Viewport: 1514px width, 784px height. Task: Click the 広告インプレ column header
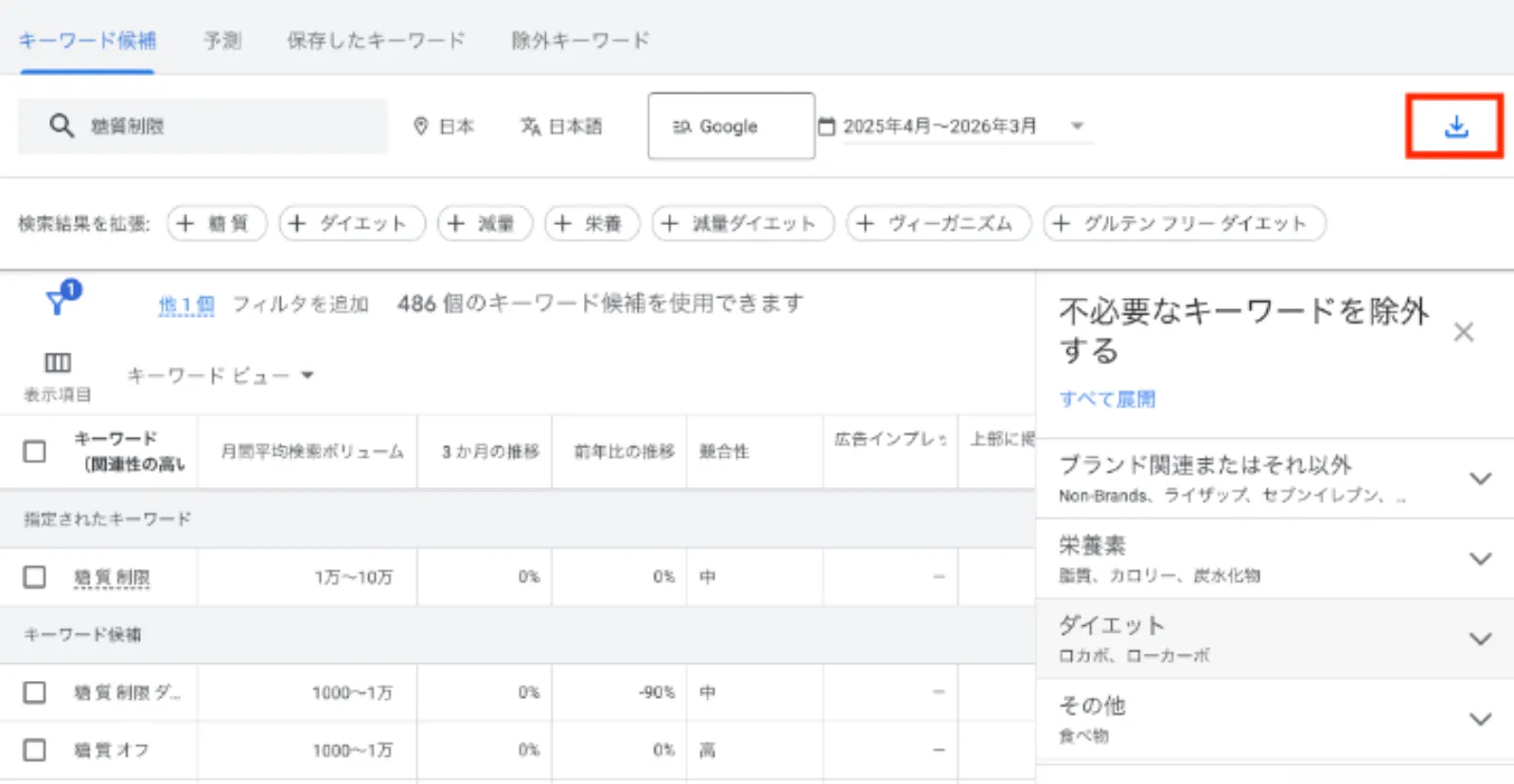click(x=890, y=439)
